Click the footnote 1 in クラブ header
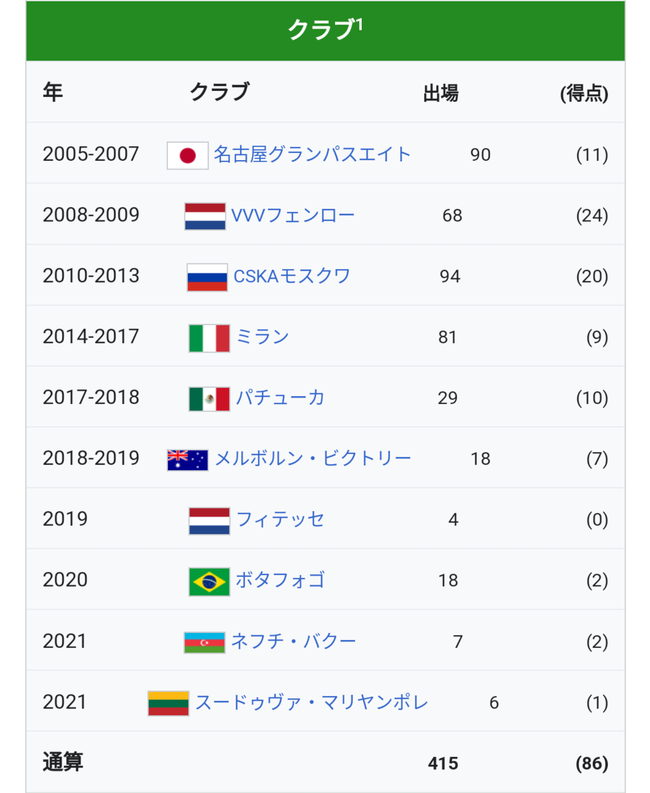 (360, 24)
